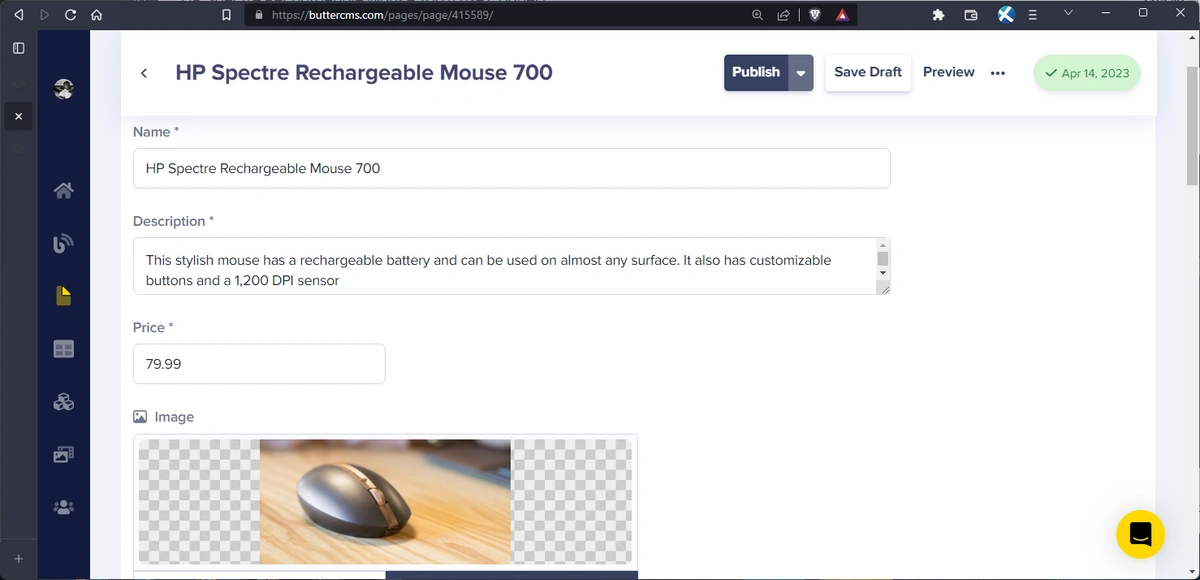Click the Apr 14, 2023 status badge
This screenshot has height=580, width=1200.
[1087, 73]
